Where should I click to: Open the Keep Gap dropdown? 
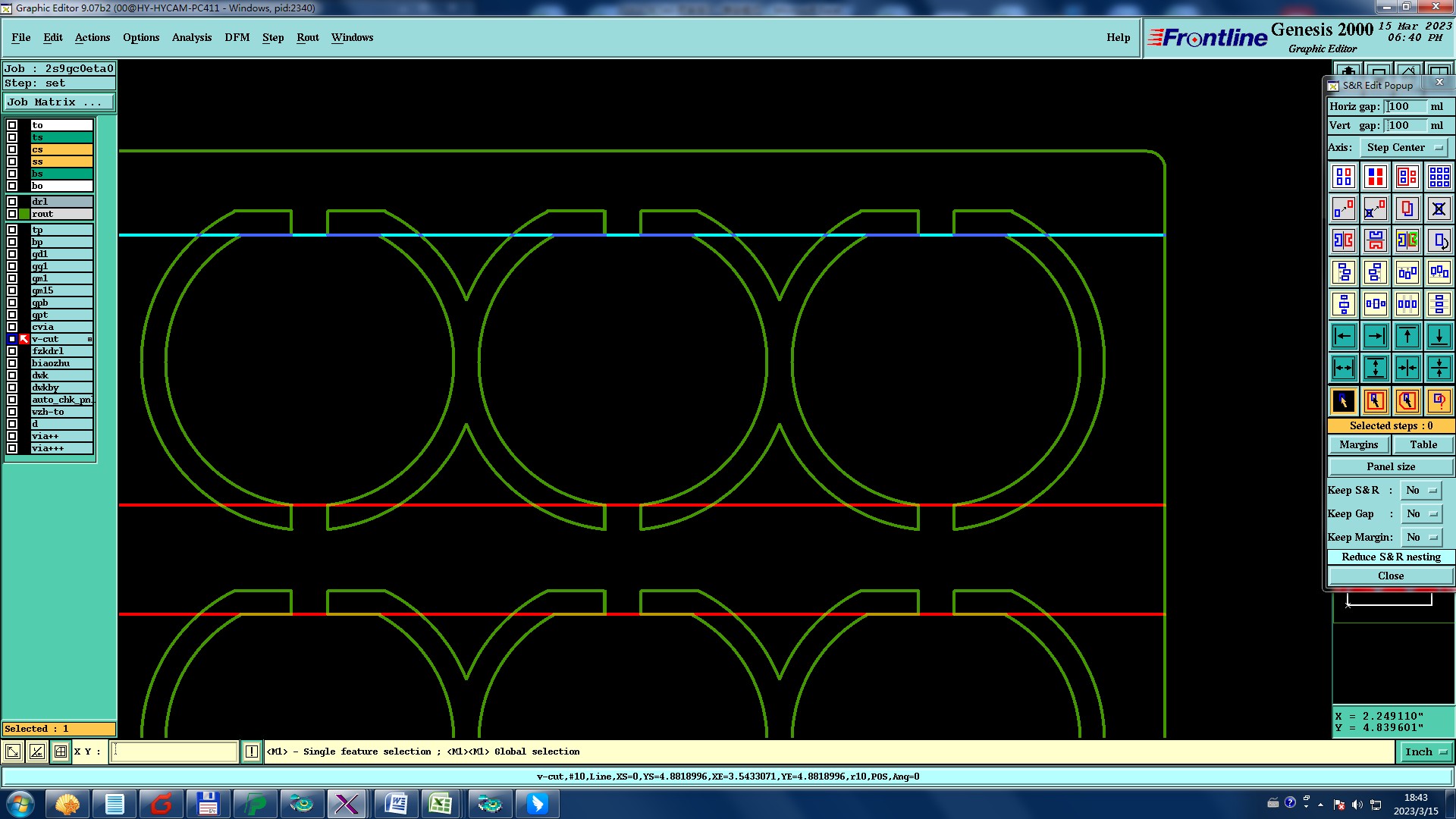tap(1420, 514)
